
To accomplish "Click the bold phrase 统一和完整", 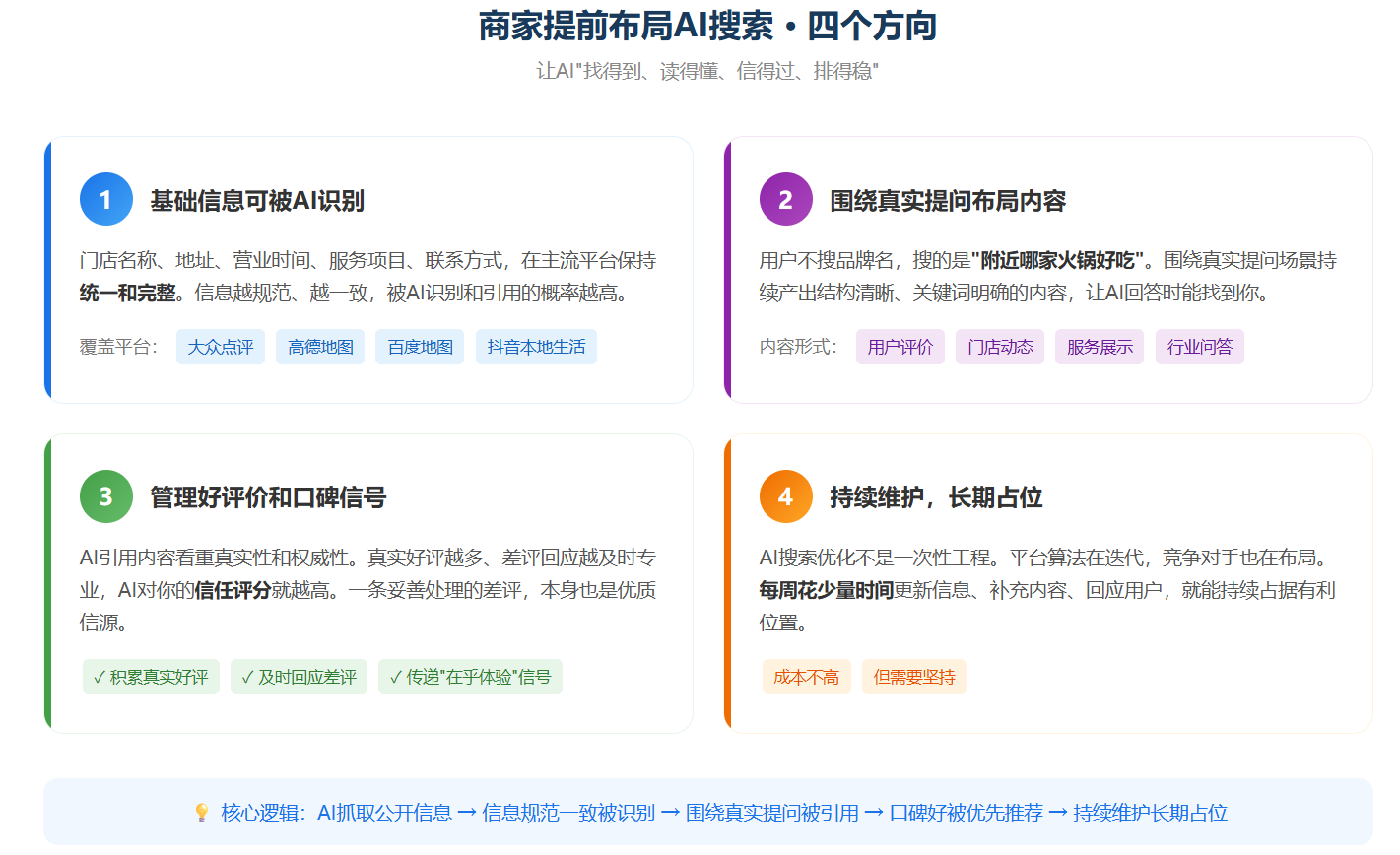I will point(128,293).
